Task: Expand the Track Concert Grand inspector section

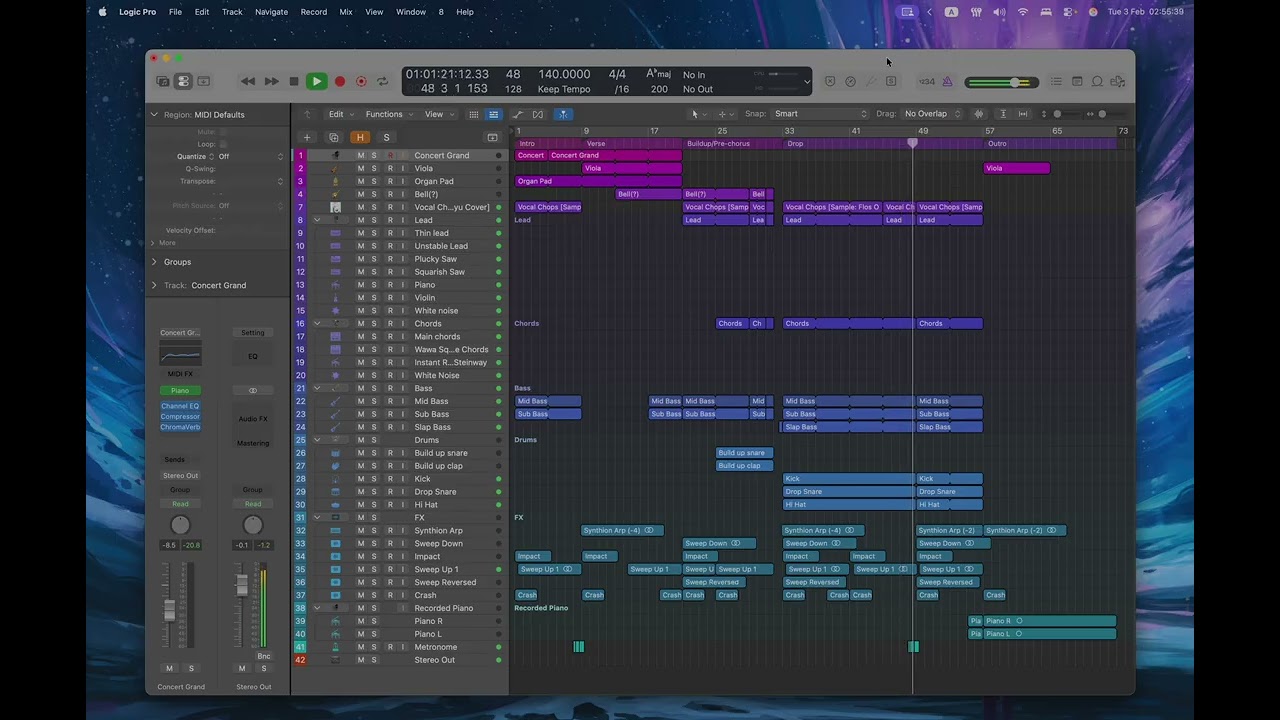Action: [154, 285]
